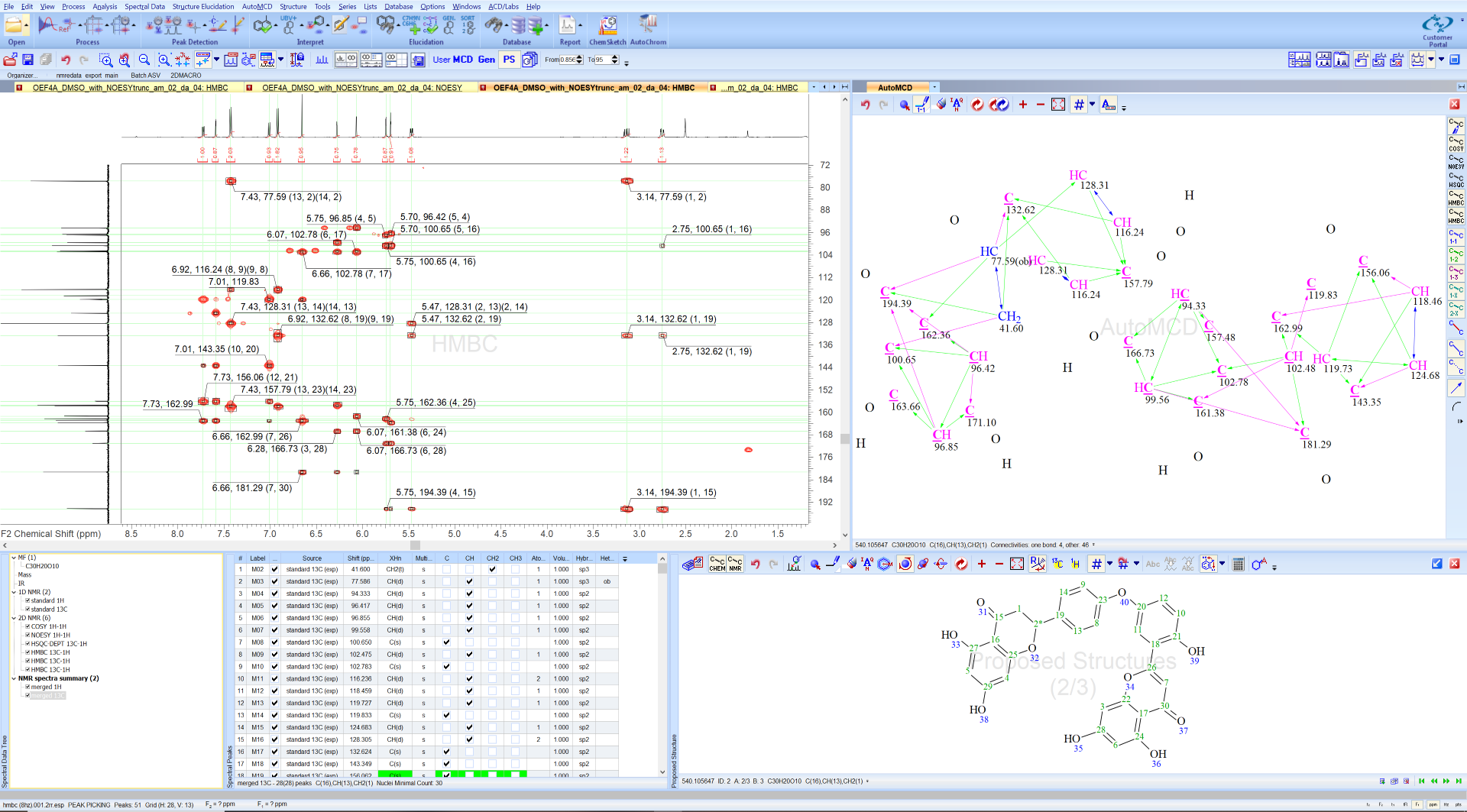Screen dimensions: 1467x812
Task: Click the red plus icon in AutoMCD toolbar
Action: point(1023,105)
